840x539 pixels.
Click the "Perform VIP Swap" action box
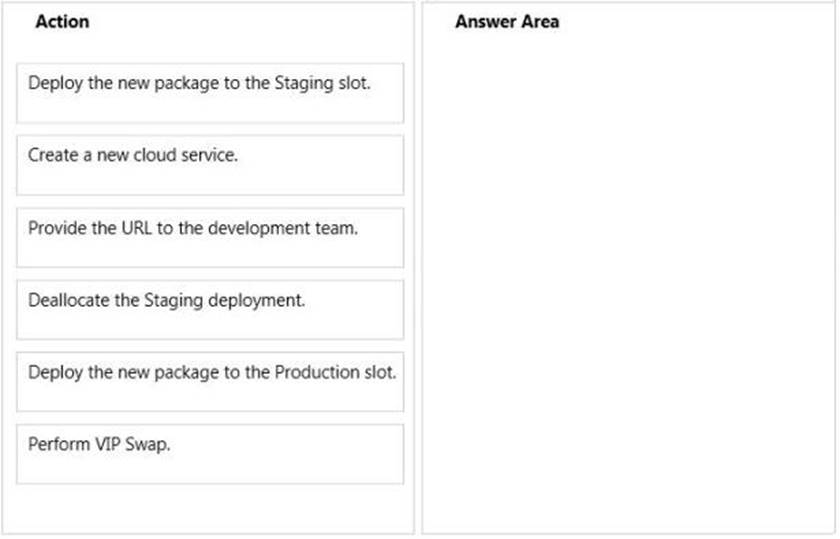pos(210,454)
